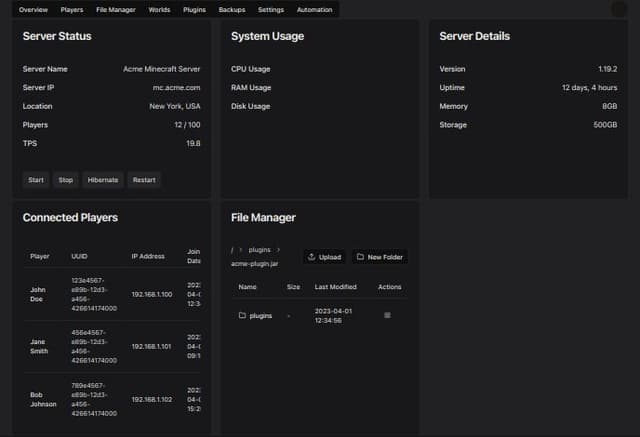Click the Start server button
This screenshot has height=437, width=640.
click(36, 180)
